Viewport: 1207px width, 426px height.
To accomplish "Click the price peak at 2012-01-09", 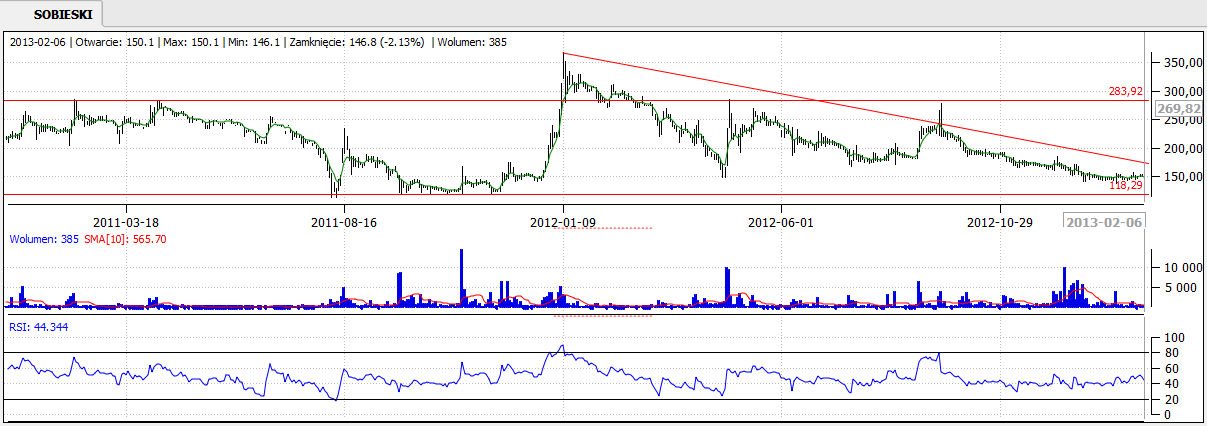I will click(563, 54).
